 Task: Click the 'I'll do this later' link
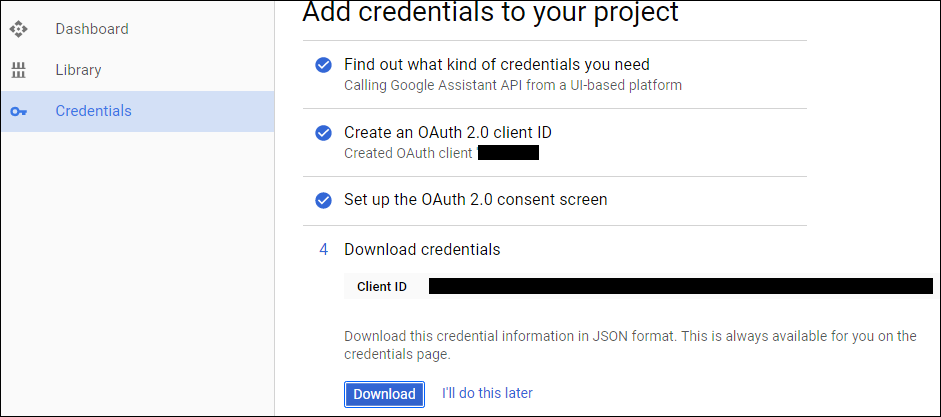pyautogui.click(x=487, y=393)
